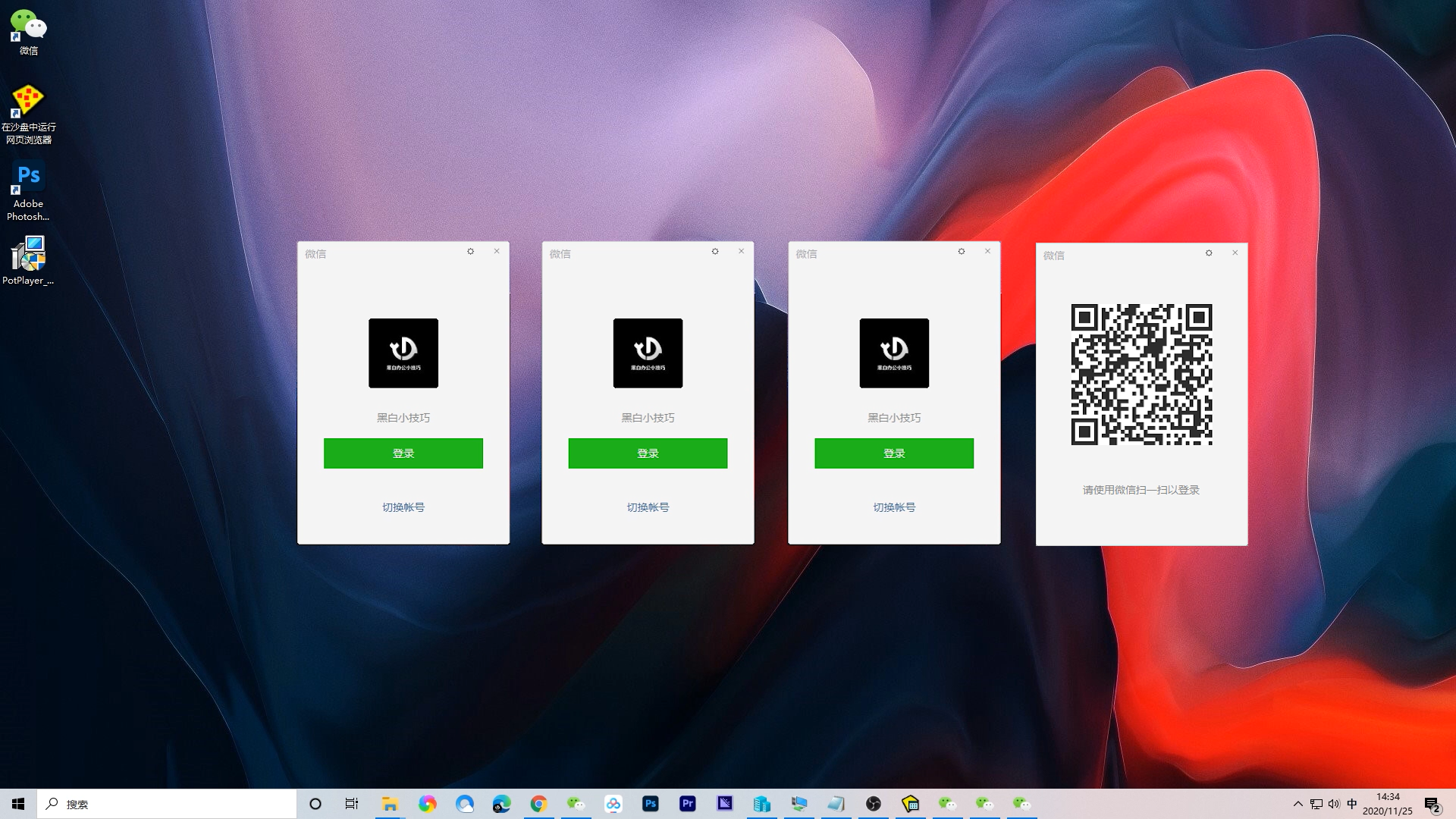Click 登录 button in third WeChat window
Viewport: 1456px width, 819px height.
click(x=894, y=453)
